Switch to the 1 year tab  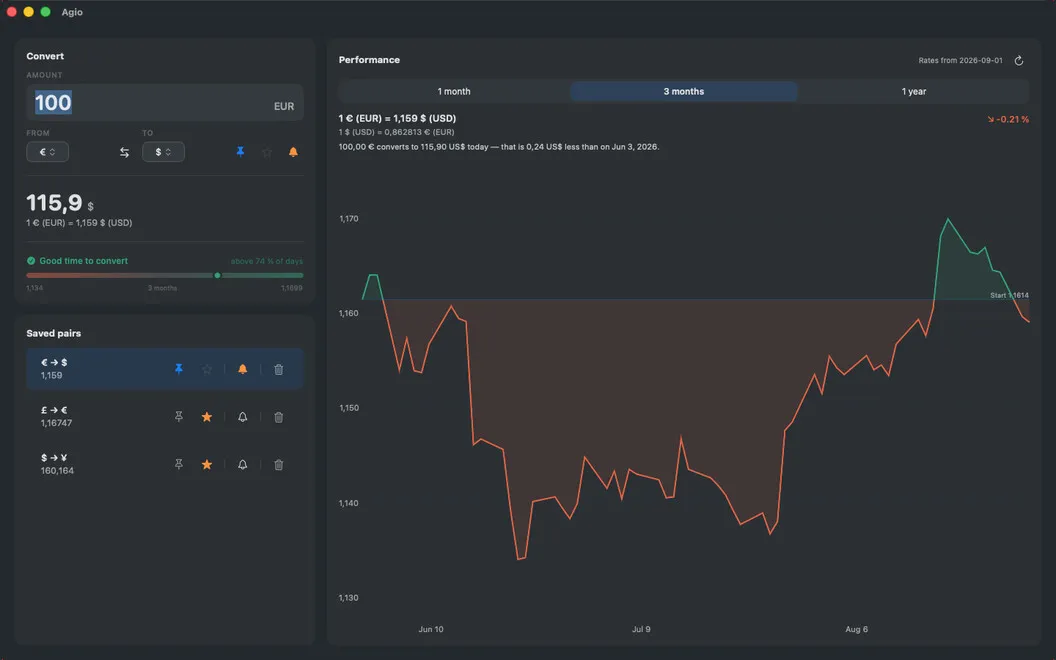point(914,92)
